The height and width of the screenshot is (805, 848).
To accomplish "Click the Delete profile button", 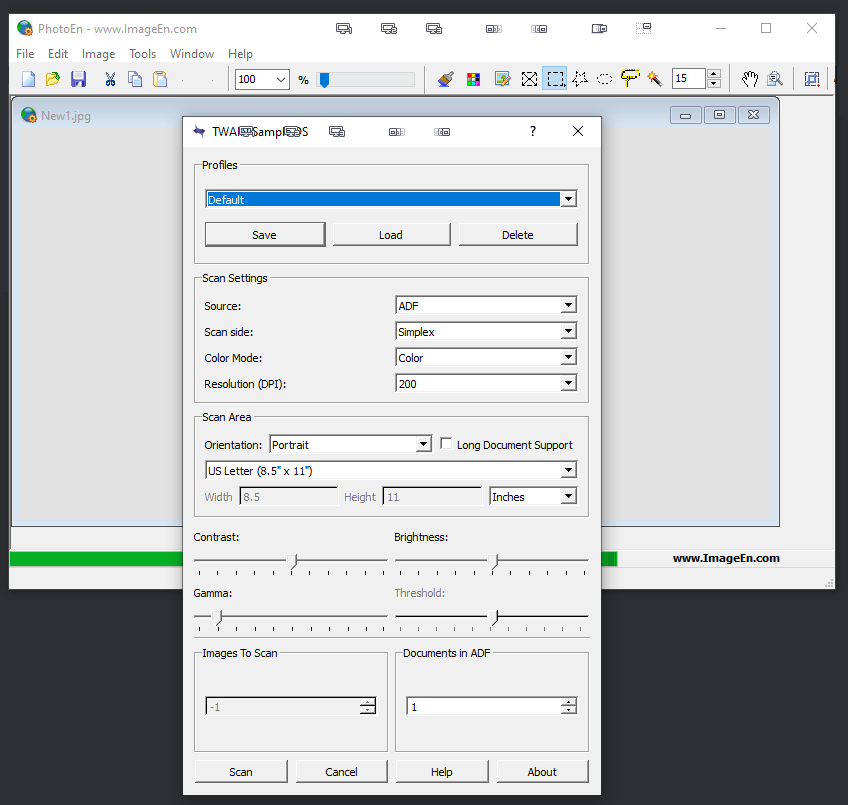I will coord(518,234).
